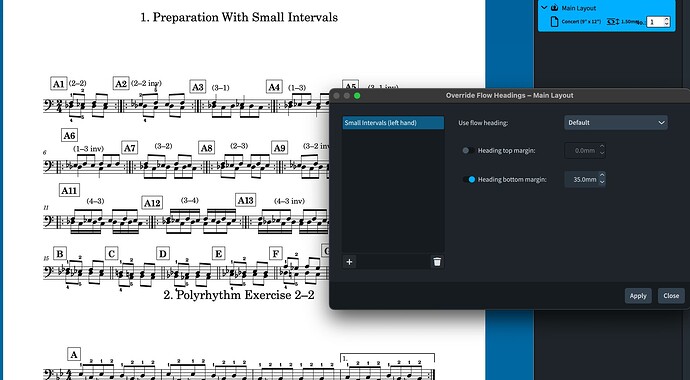
Task: Click the heading 2. Polyrhythm Exercise 2–2
Action: click(239, 295)
